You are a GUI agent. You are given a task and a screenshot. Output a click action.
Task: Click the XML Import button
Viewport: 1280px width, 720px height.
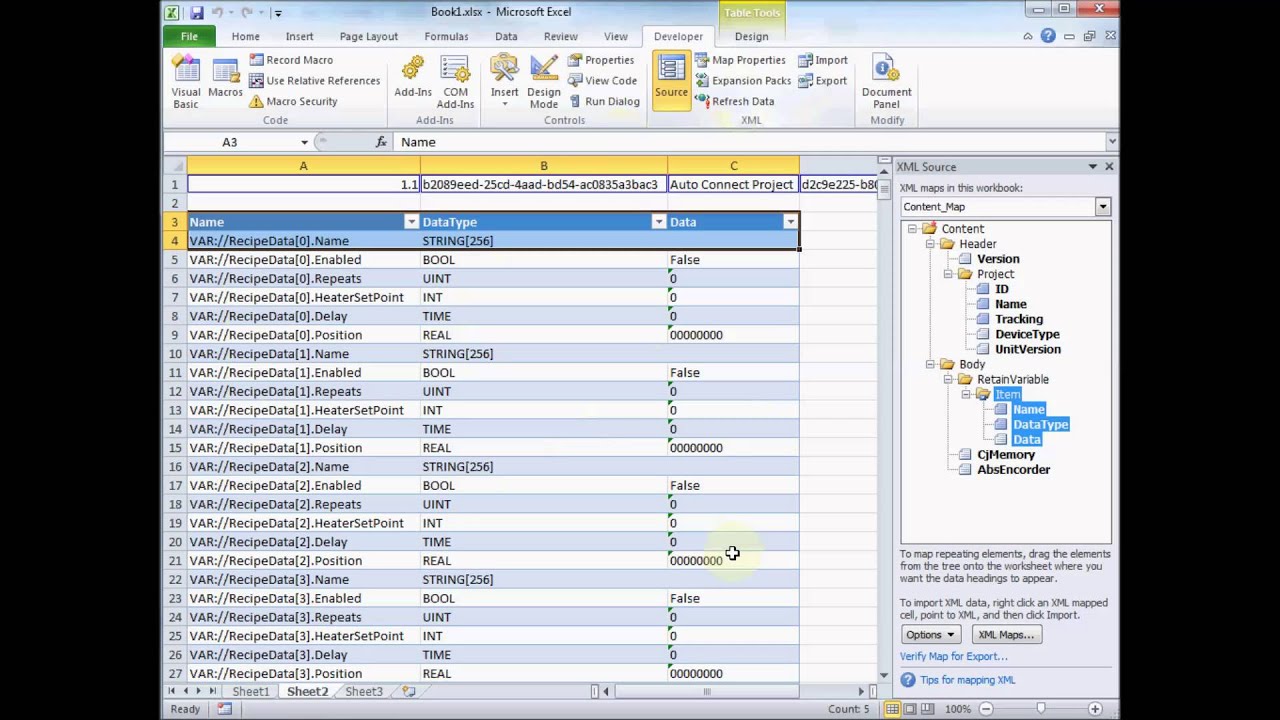(x=823, y=60)
